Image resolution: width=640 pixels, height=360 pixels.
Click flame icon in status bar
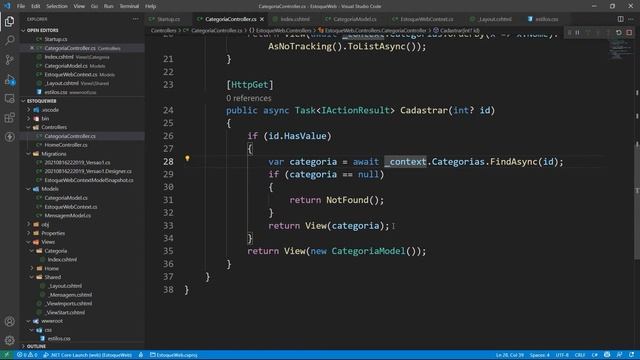click(141, 355)
